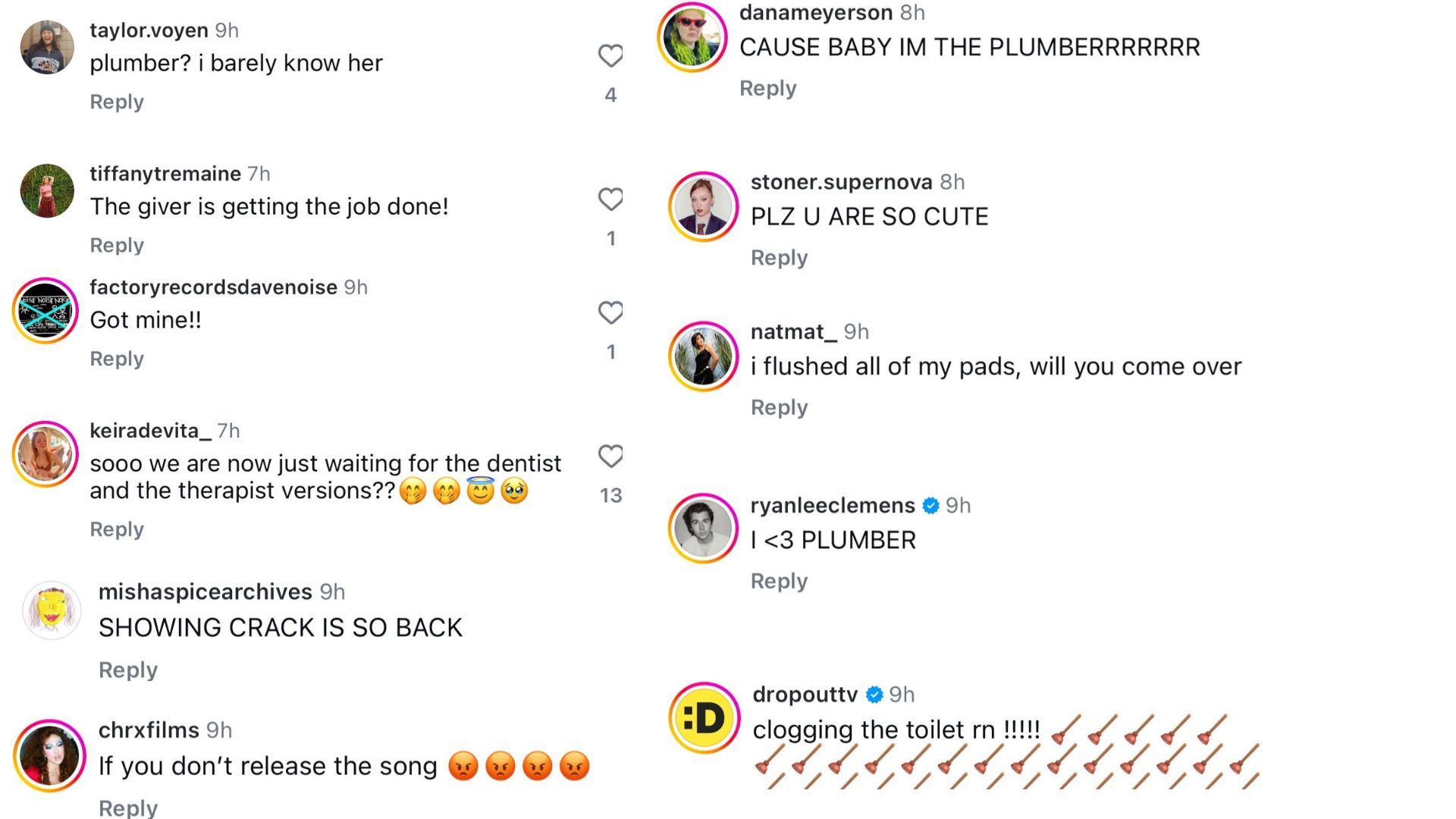Reply to danameyerson's PLUMBERRRRRR comment
The image size is (1456, 819).
point(767,88)
